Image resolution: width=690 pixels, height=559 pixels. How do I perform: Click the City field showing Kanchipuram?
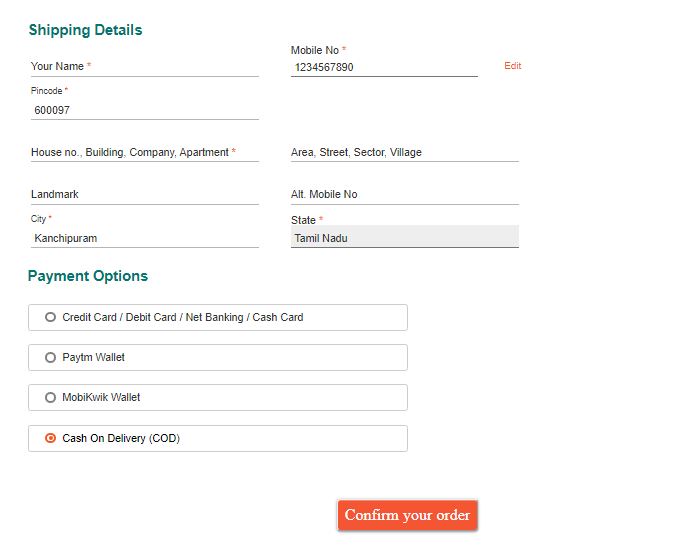(x=145, y=238)
